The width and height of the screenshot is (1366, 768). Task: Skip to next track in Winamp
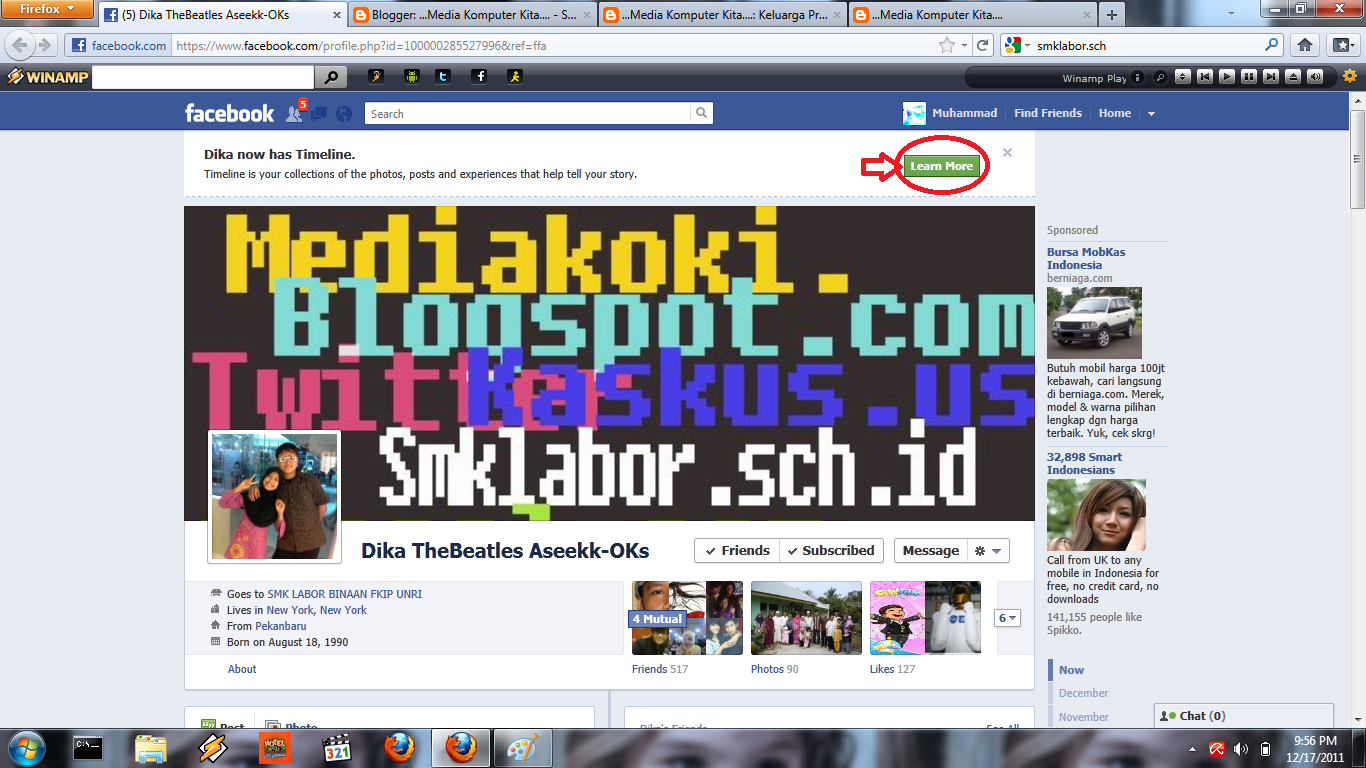coord(1271,76)
